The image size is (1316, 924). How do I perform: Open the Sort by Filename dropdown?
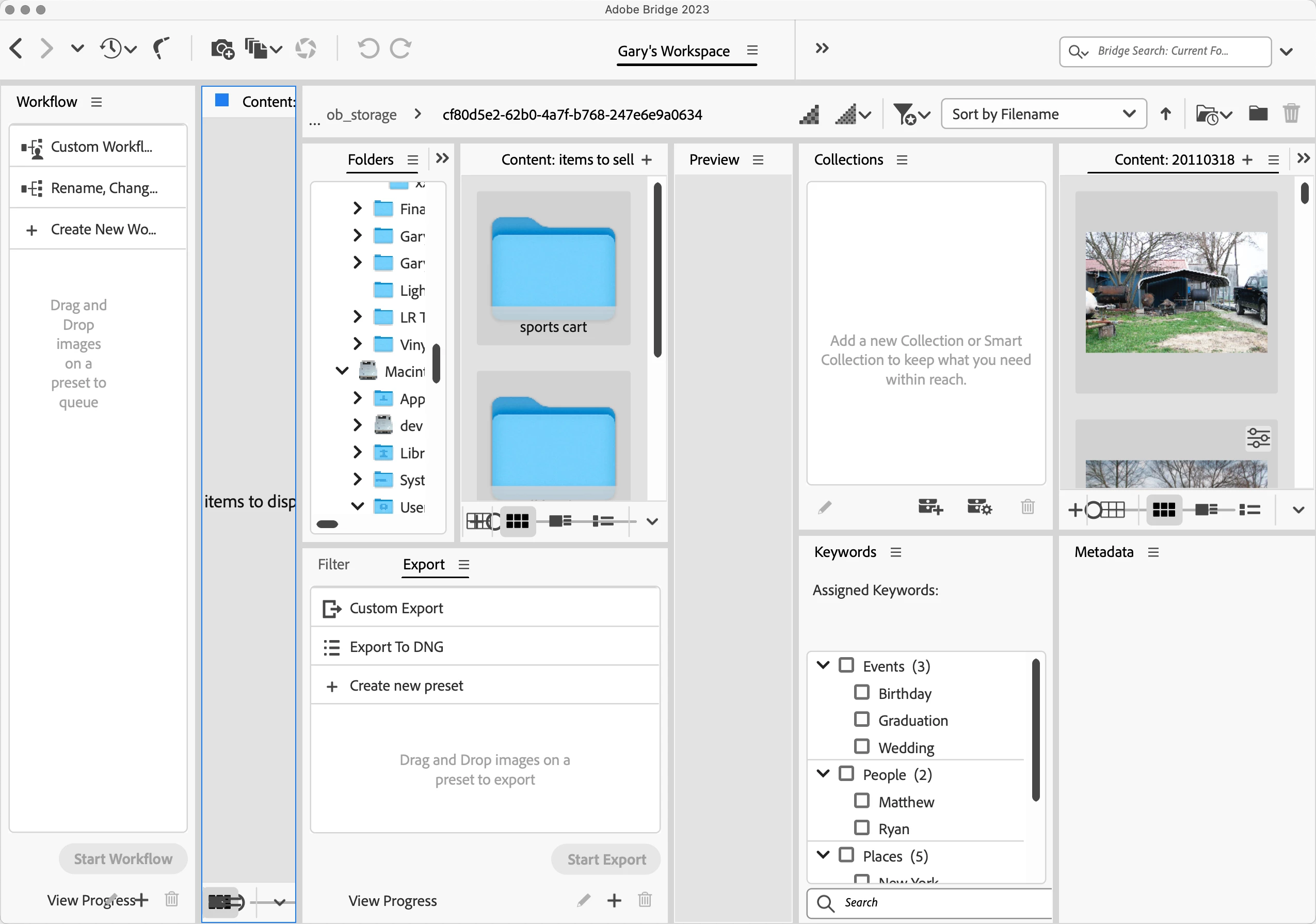(1043, 114)
